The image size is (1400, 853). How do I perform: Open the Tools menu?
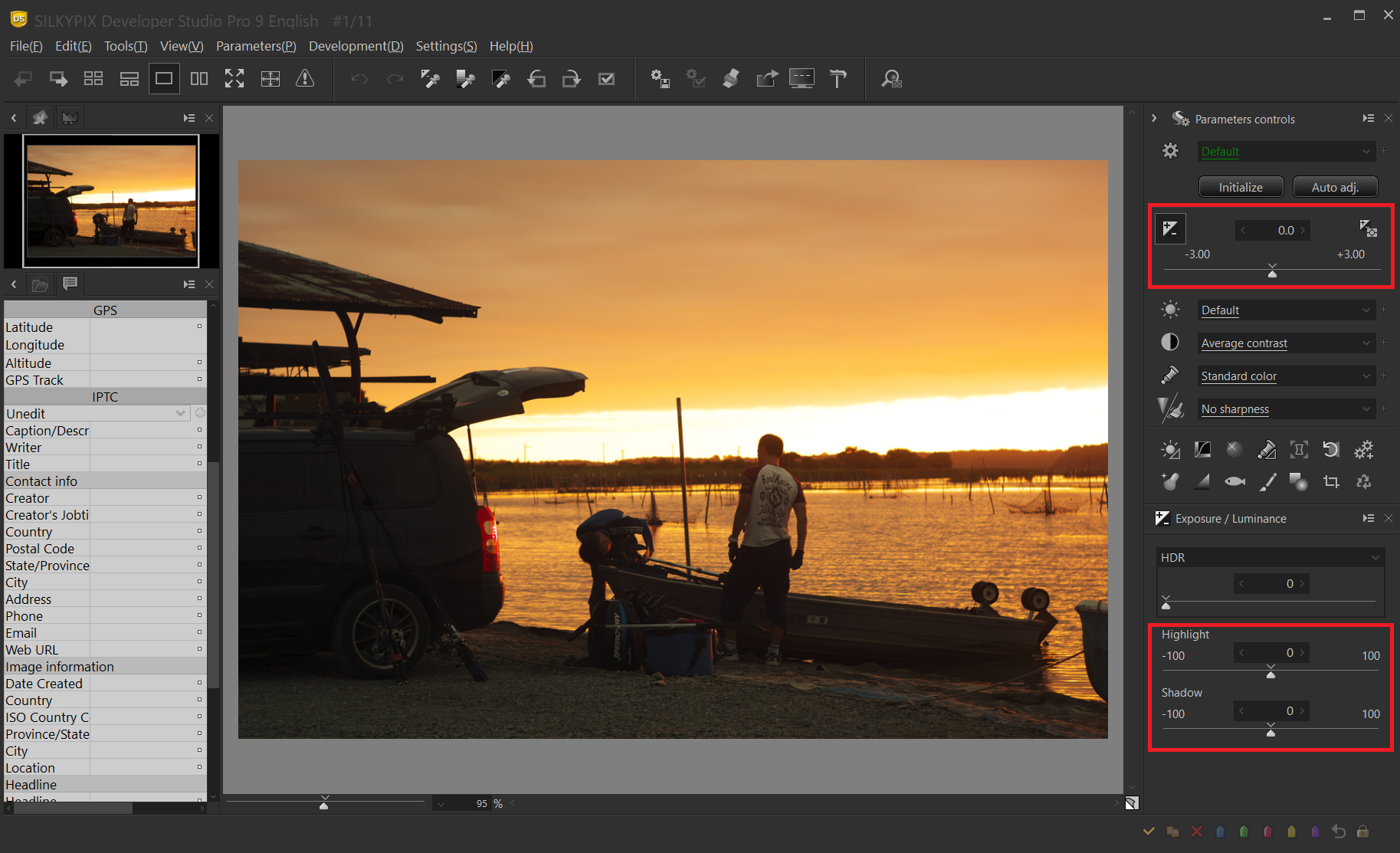(126, 46)
